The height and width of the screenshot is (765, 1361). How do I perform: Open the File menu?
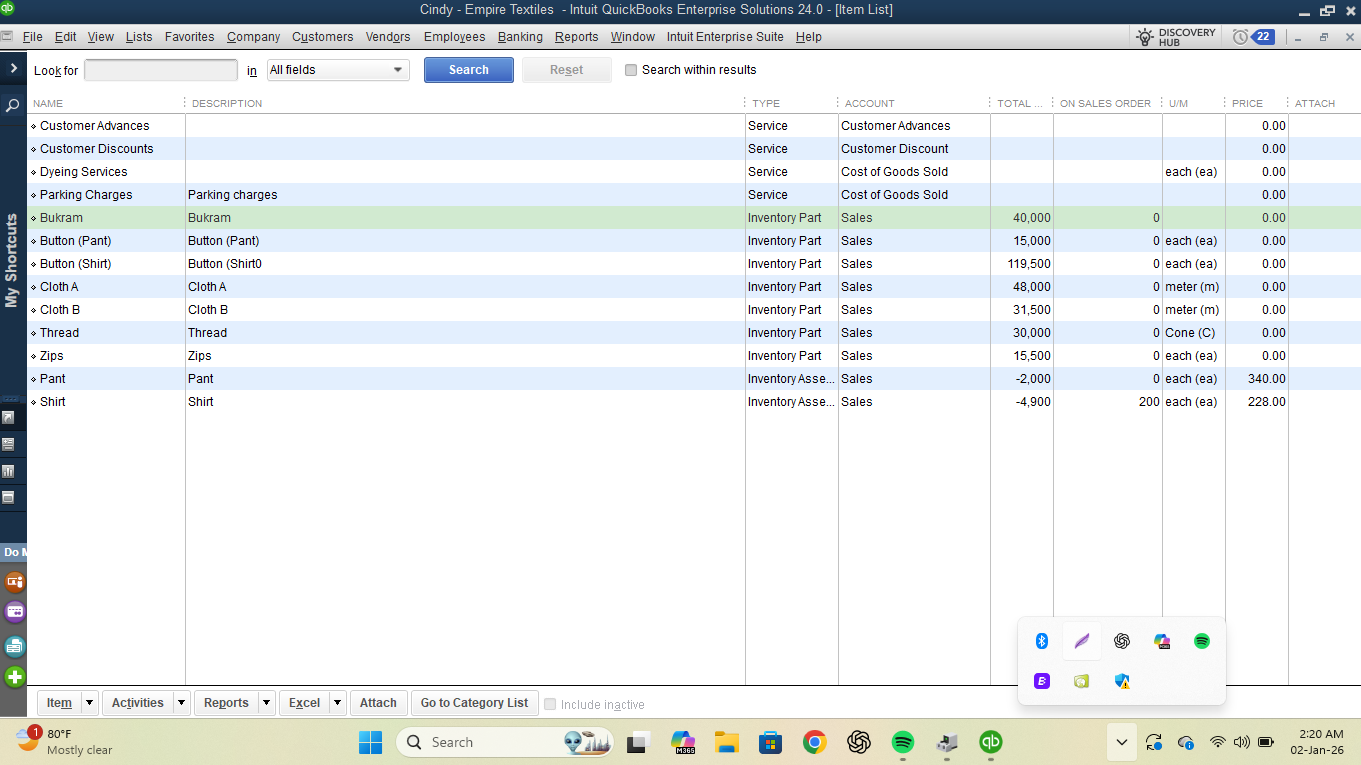point(32,37)
